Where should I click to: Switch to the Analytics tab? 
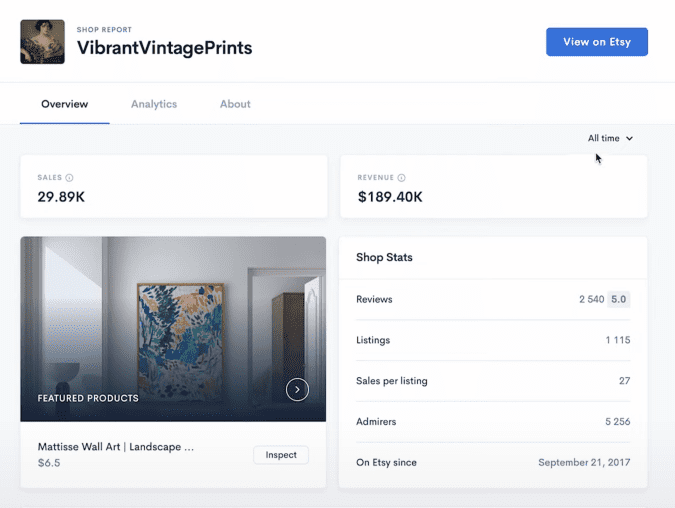[154, 104]
